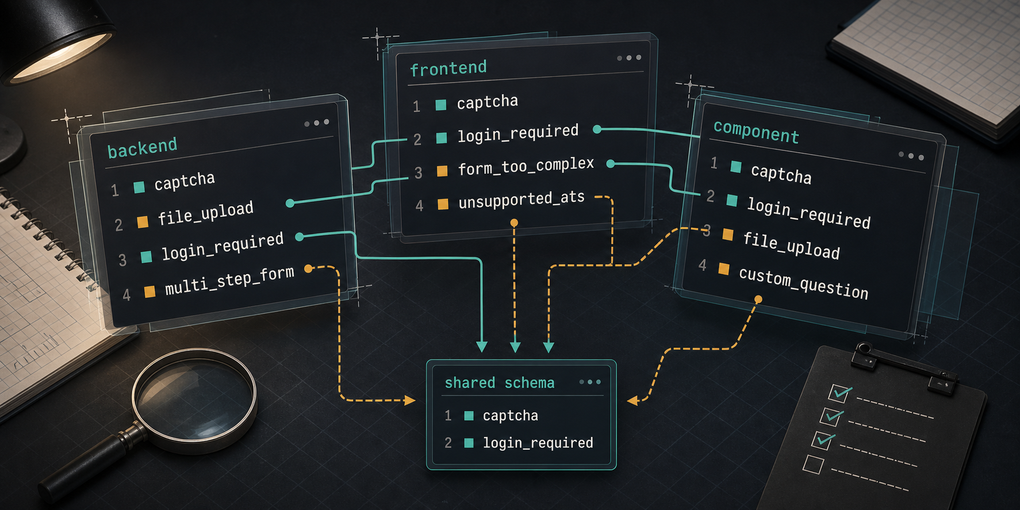
Task: Select the multi_step_form row in backend
Action: (211, 283)
